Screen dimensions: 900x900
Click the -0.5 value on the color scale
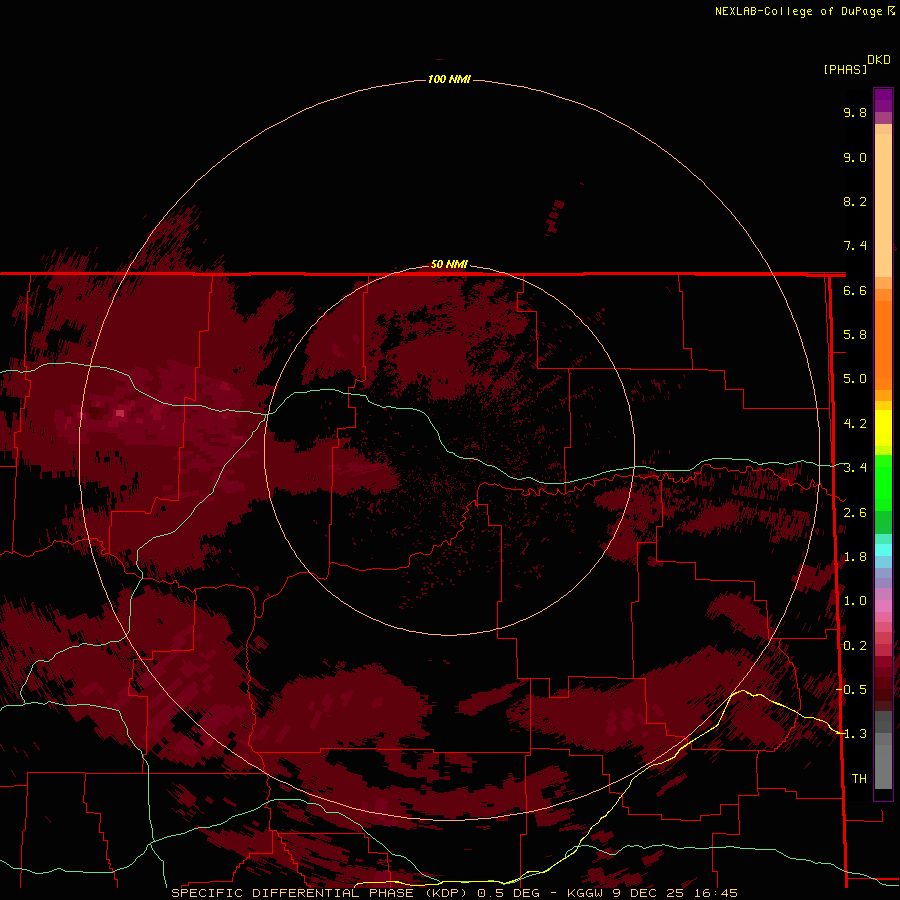tap(852, 690)
